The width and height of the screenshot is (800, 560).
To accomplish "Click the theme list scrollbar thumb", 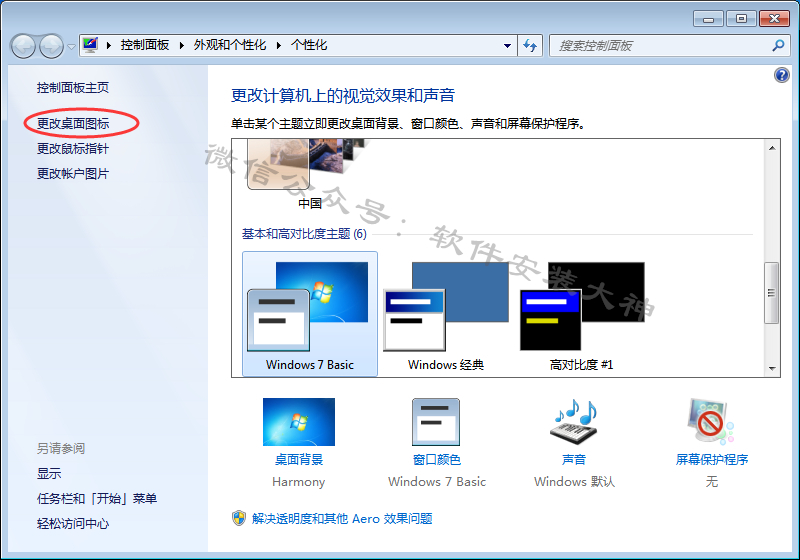I will tap(771, 293).
